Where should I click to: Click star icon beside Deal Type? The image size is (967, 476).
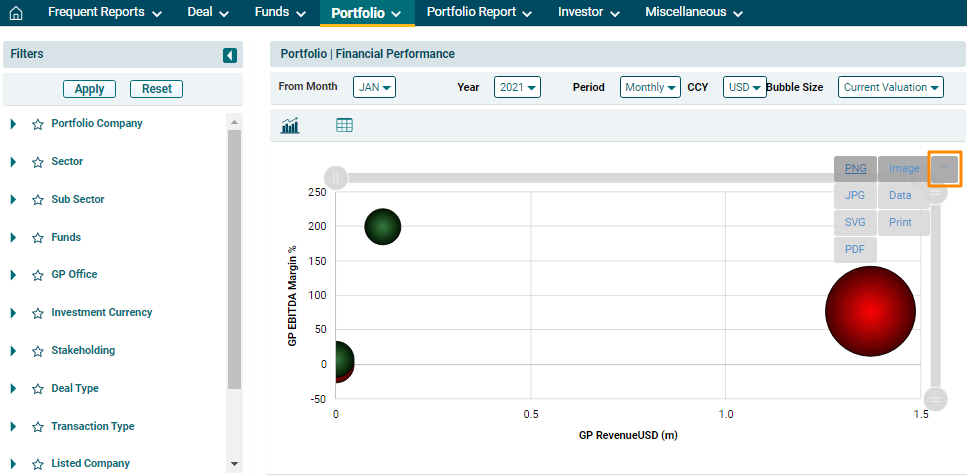[x=38, y=389]
